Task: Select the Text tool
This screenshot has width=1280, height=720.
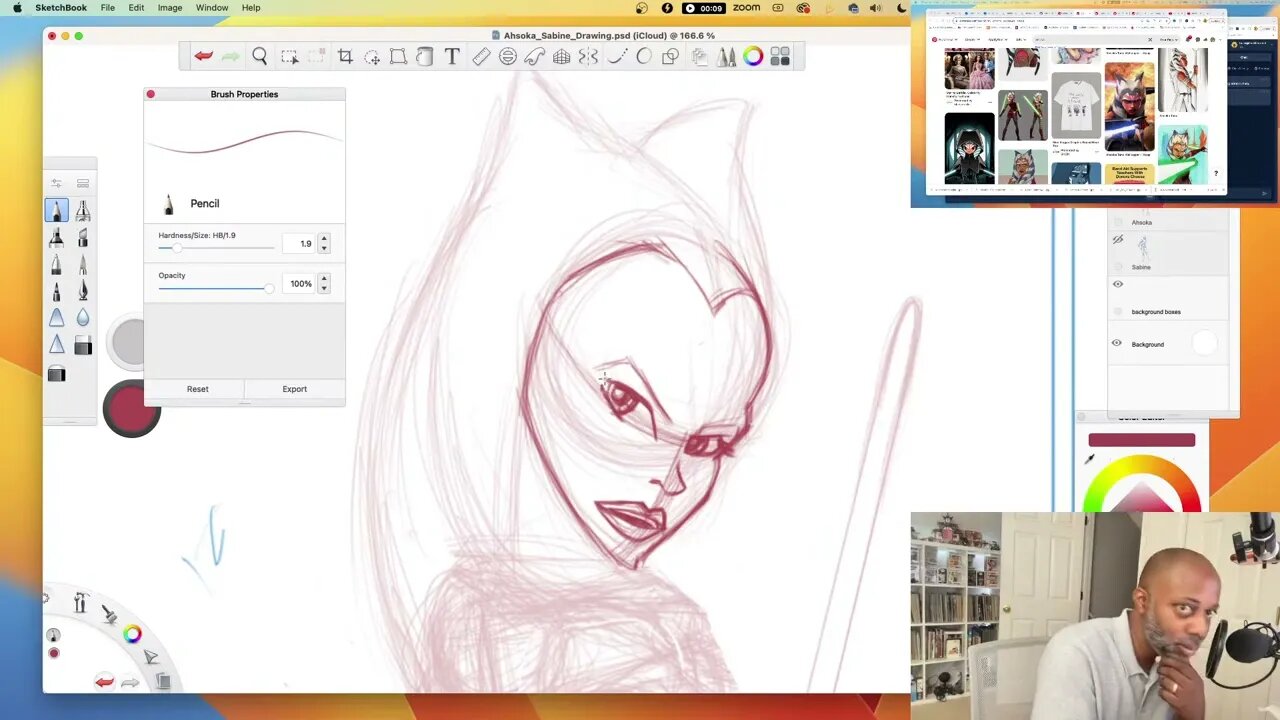Action: pos(452,57)
